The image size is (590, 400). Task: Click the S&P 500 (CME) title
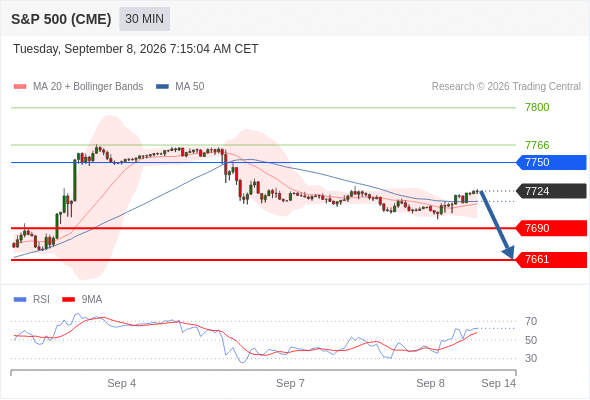pyautogui.click(x=61, y=19)
